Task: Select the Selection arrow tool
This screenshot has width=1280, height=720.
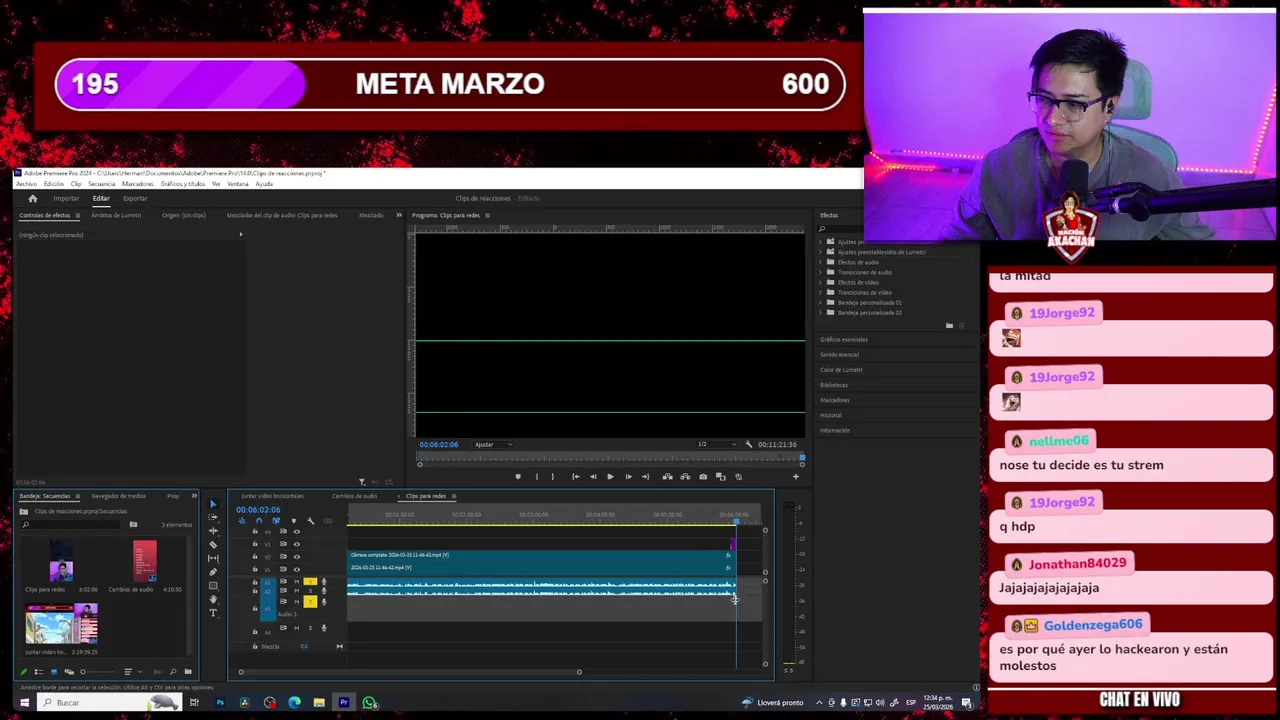Action: pos(213,505)
